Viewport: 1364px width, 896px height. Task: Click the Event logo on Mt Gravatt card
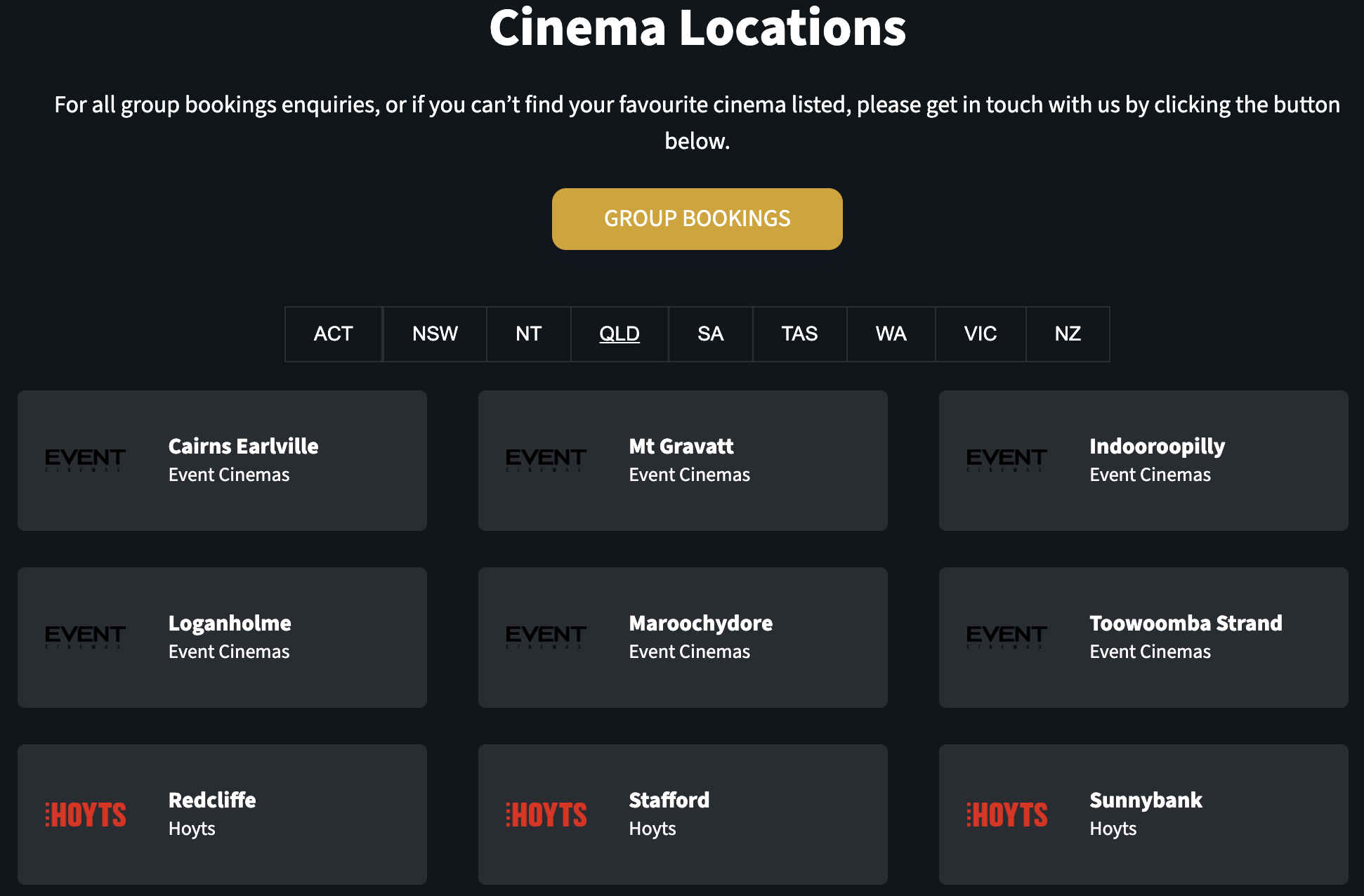click(x=546, y=460)
